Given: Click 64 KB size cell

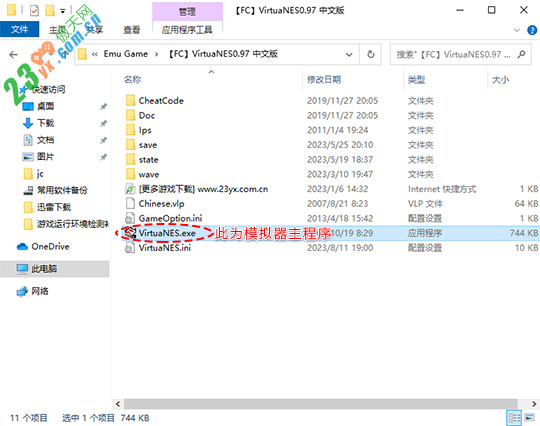Looking at the screenshot, I should point(526,204).
